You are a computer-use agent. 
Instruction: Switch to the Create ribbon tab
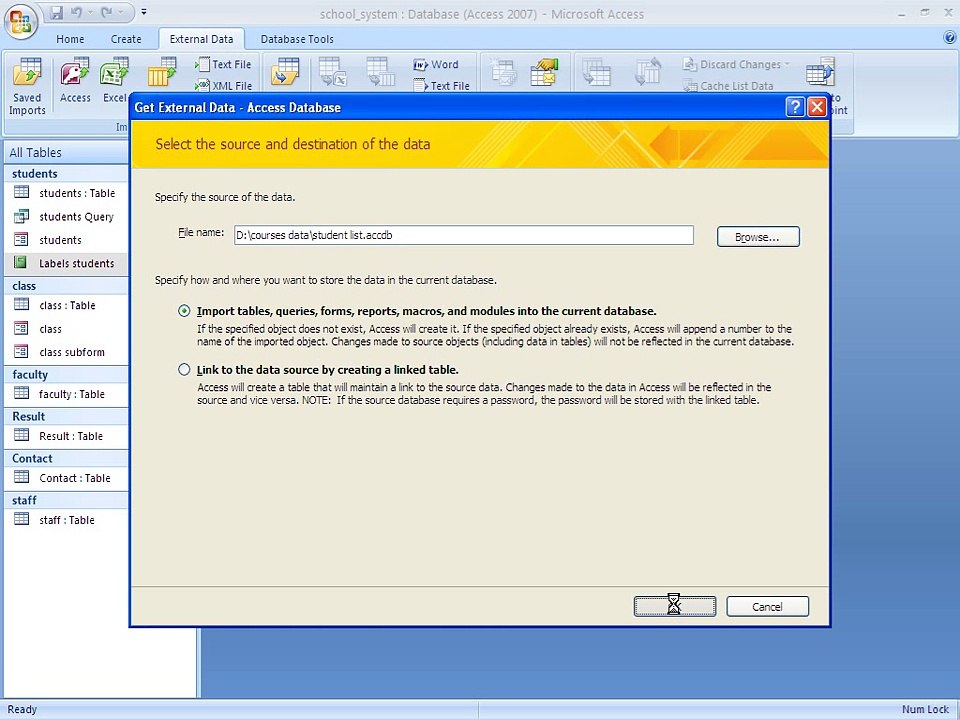(126, 39)
